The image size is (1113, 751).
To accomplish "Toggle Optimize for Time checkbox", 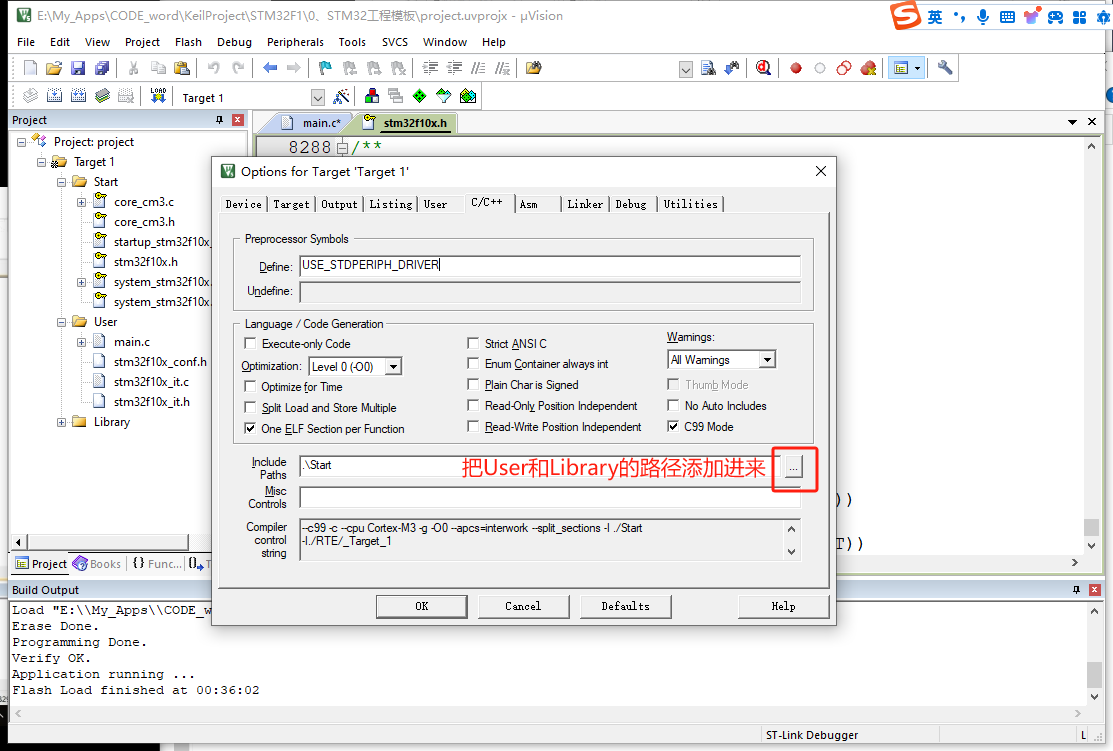I will click(250, 386).
